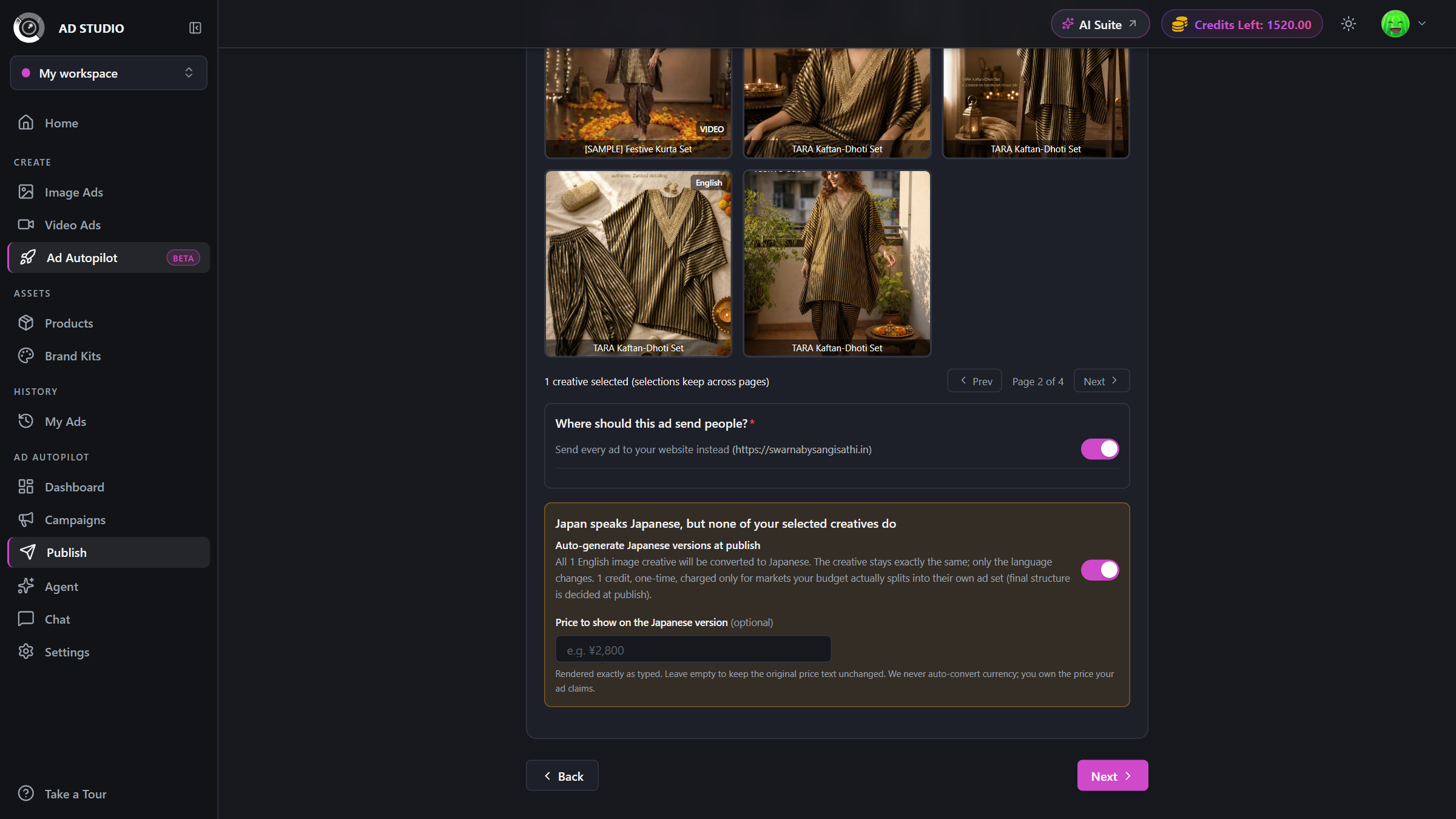Select the balcony model TARA Kaftan-Dhoti creative

click(837, 263)
